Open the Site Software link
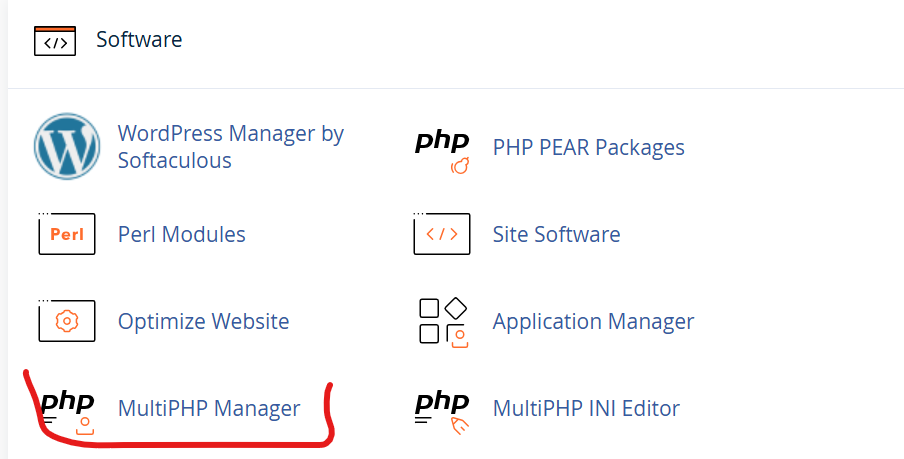The width and height of the screenshot is (904, 459). tap(556, 234)
